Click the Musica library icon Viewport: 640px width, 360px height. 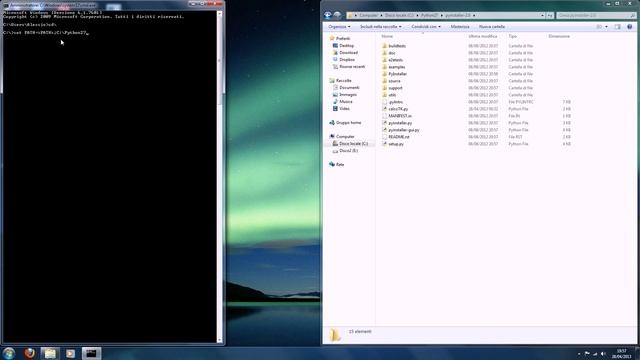335,102
